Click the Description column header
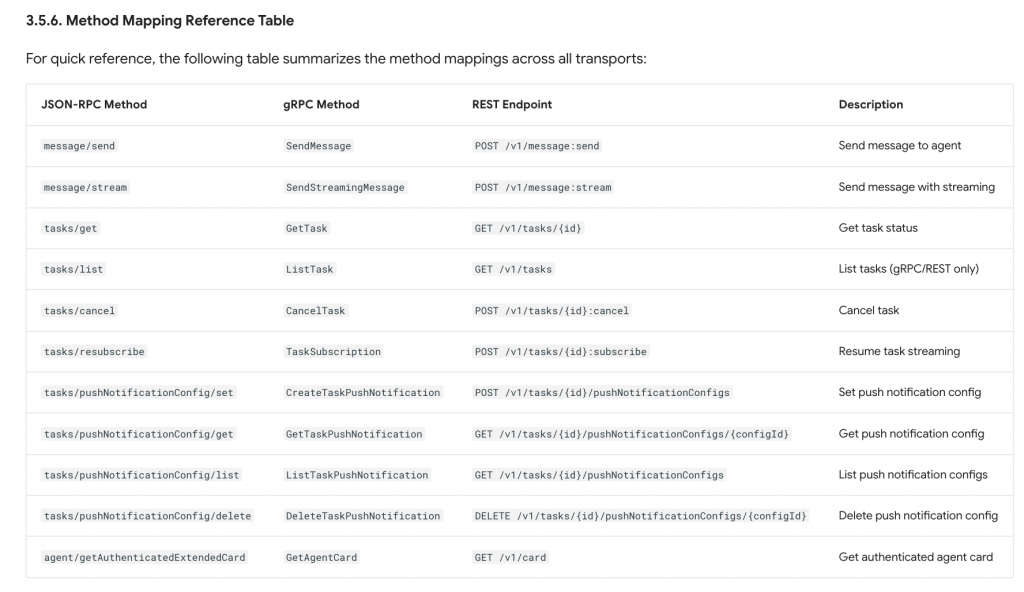This screenshot has height=592, width=1024. pyautogui.click(x=870, y=104)
